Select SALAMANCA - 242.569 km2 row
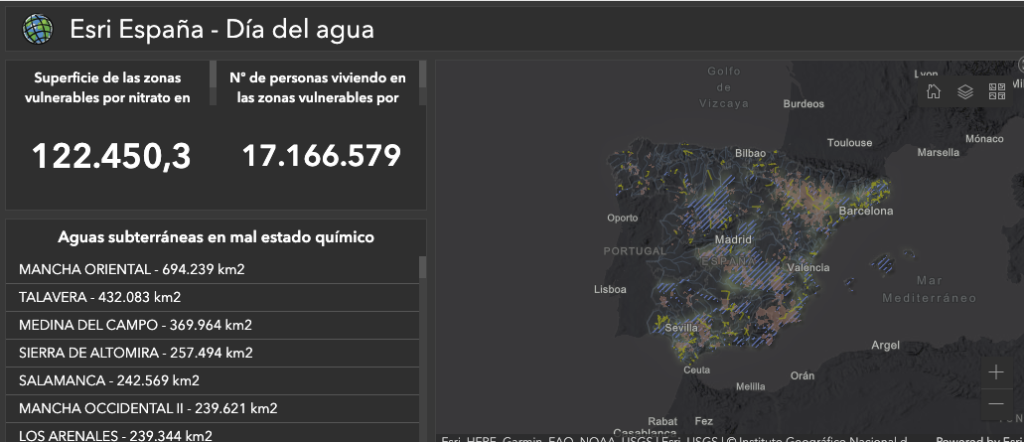This screenshot has width=1024, height=442. pyautogui.click(x=212, y=381)
